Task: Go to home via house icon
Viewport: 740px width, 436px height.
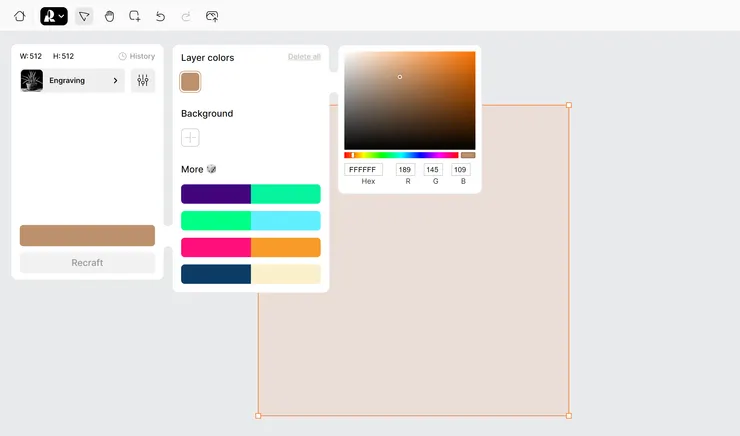Action: 19,17
